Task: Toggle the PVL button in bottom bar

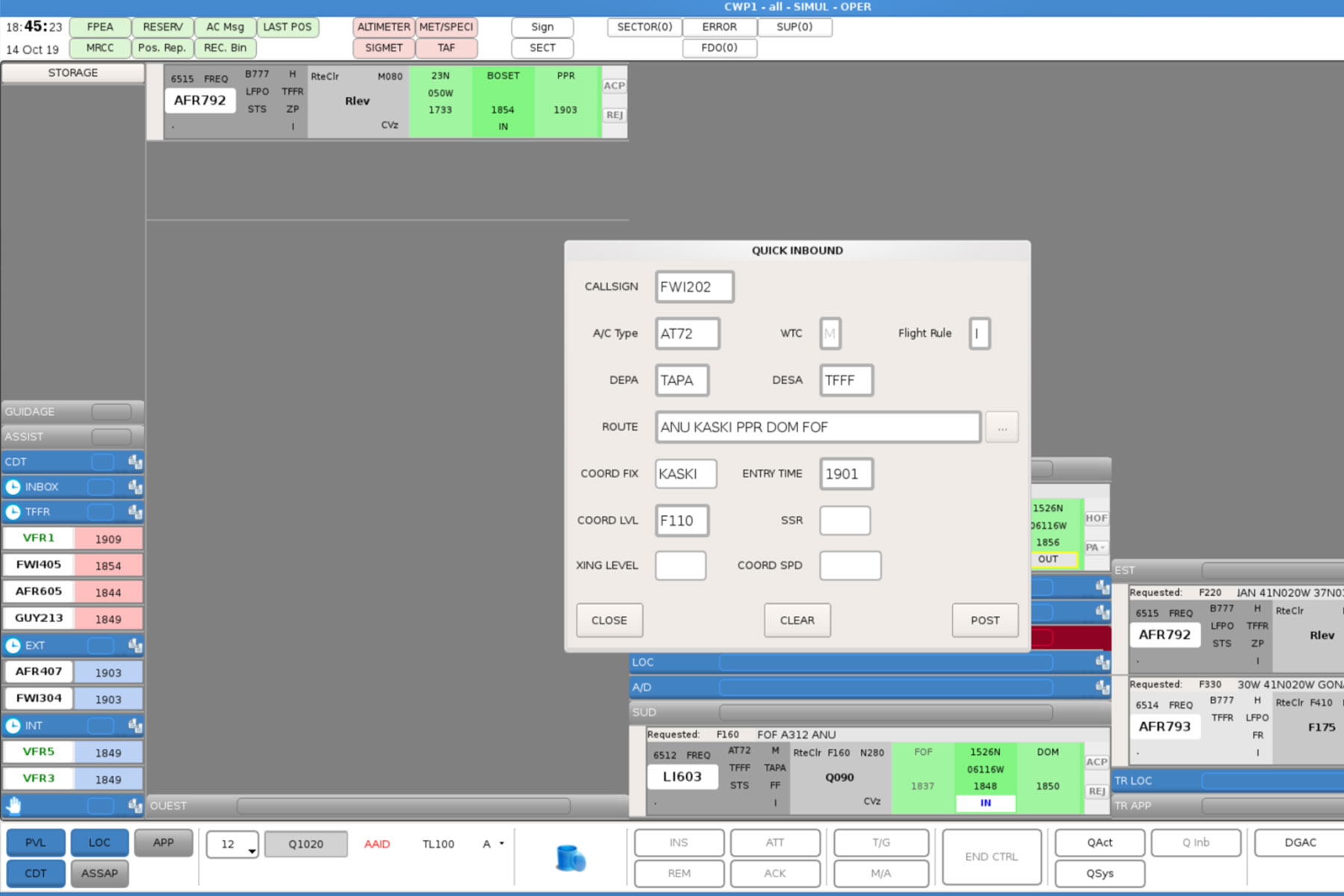Action: (x=36, y=843)
